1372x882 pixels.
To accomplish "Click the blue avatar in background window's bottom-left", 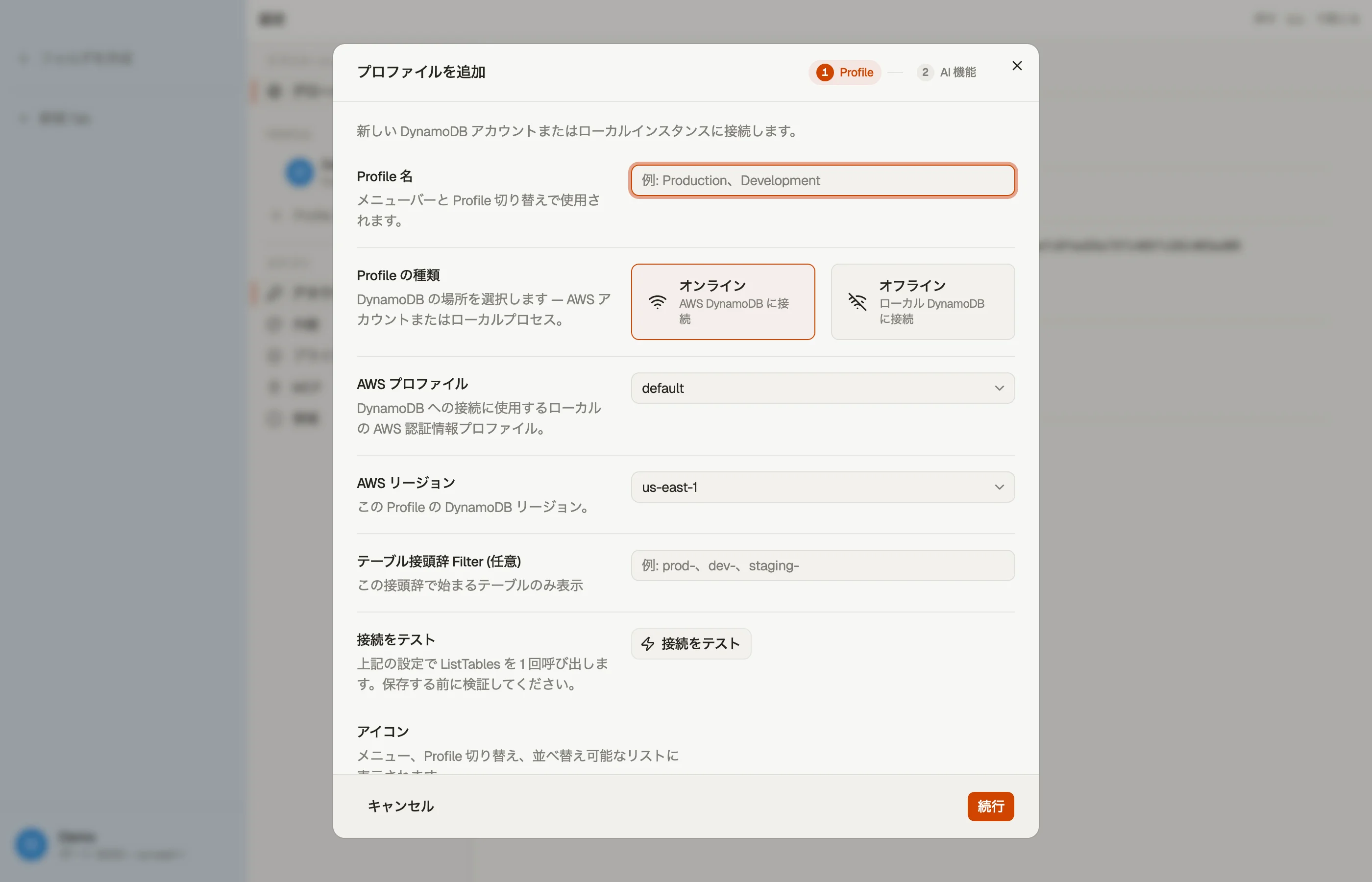I will point(31,844).
